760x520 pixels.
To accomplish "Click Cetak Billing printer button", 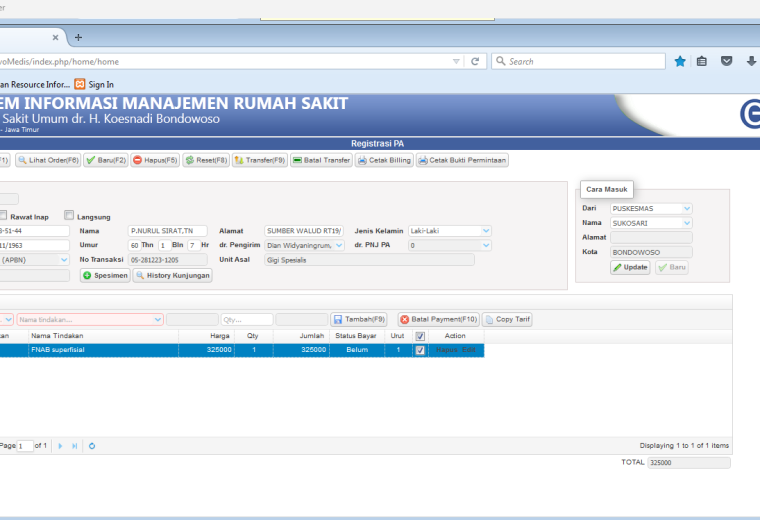I will coord(384,160).
